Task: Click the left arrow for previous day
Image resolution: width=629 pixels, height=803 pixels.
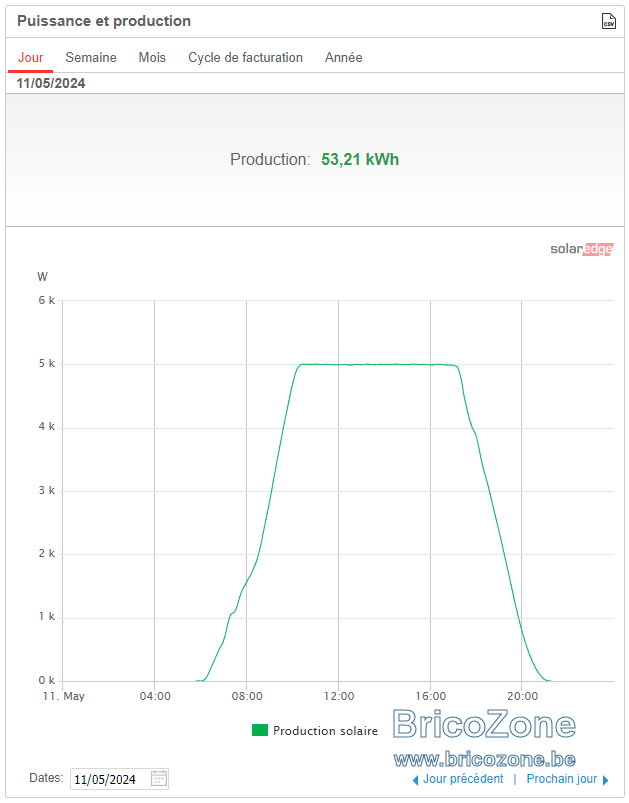Action: pyautogui.click(x=415, y=780)
